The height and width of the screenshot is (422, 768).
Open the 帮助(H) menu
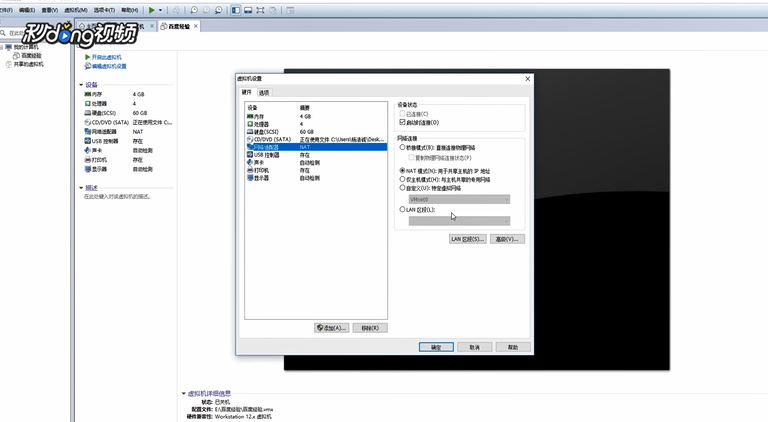point(130,10)
